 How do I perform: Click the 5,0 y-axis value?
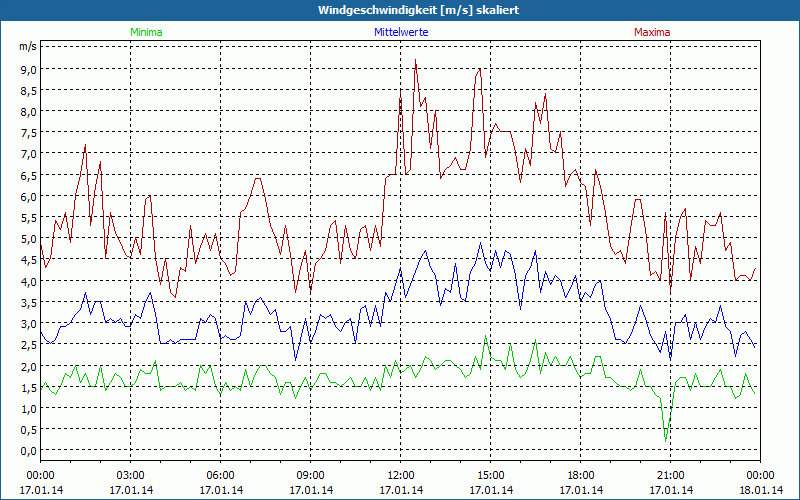click(x=28, y=239)
